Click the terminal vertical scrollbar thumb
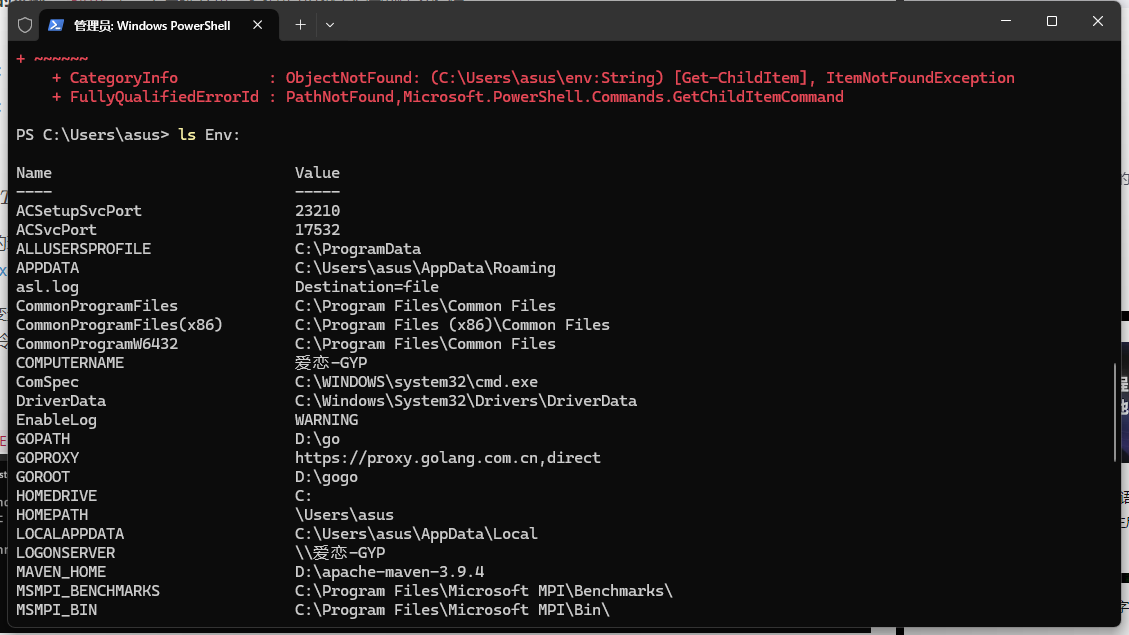 (x=1115, y=412)
